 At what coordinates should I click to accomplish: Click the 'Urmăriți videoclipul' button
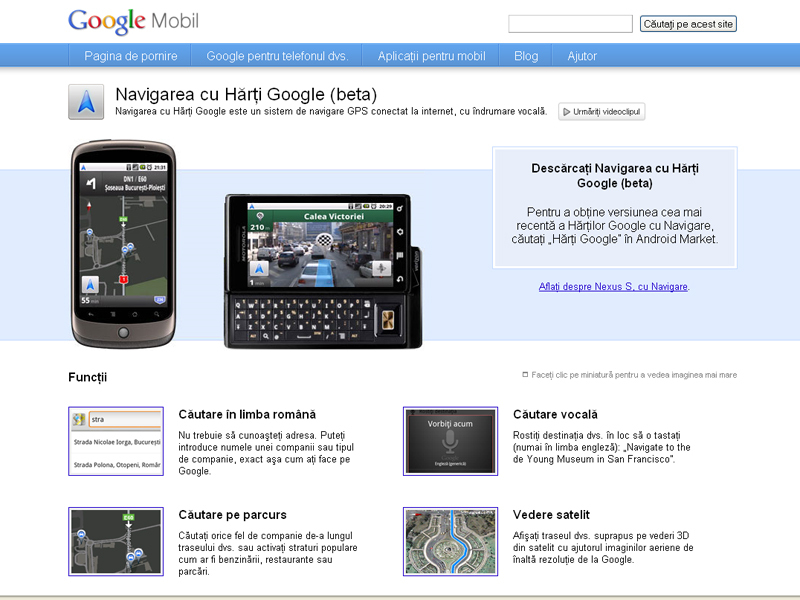(x=602, y=112)
